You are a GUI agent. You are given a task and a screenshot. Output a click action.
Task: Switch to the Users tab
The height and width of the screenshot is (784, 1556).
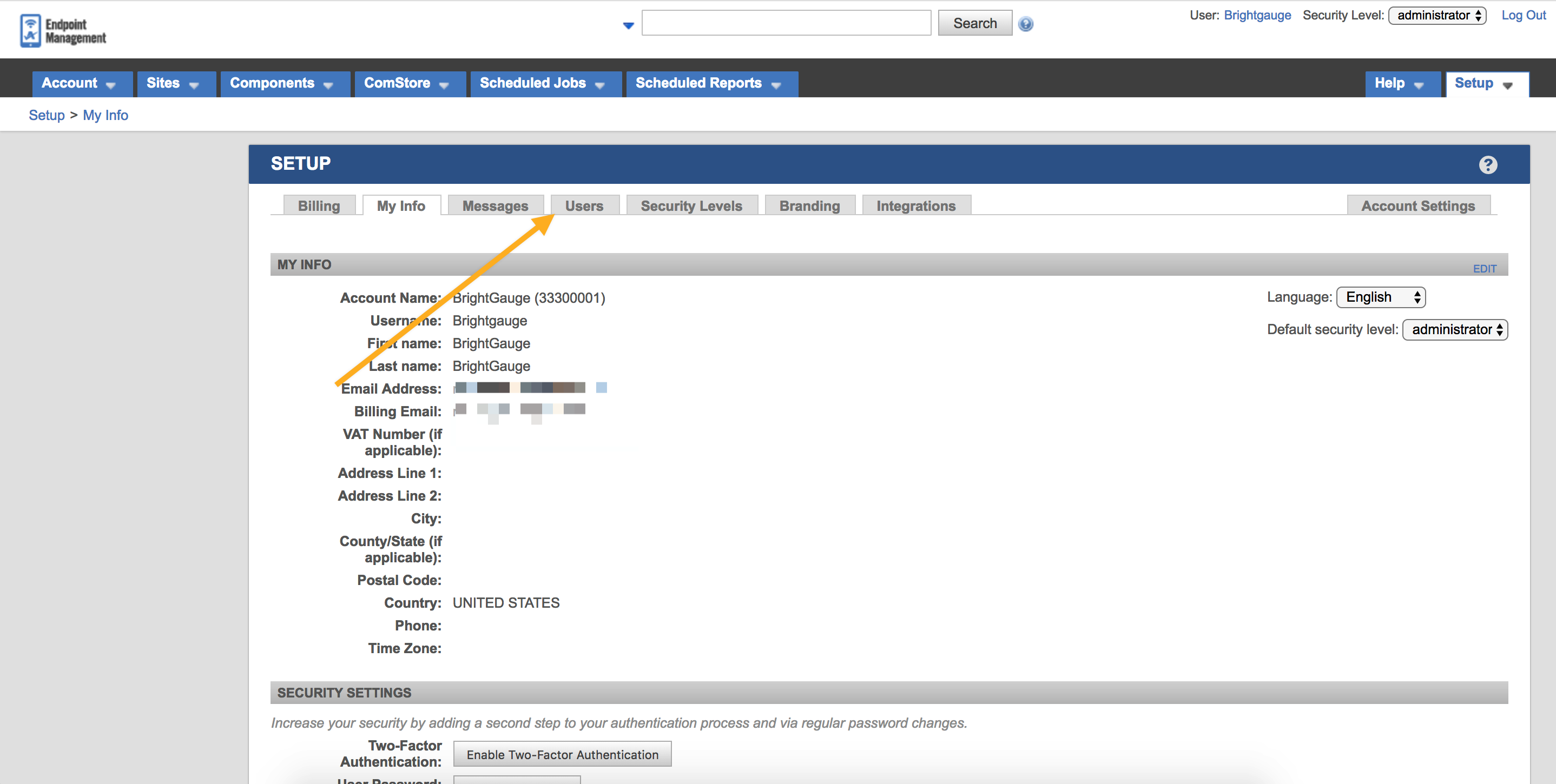(x=584, y=206)
